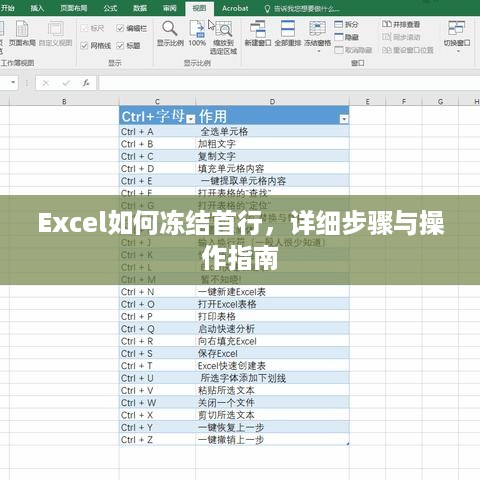Toggle the 标尺 ruler checkbox

point(92,28)
